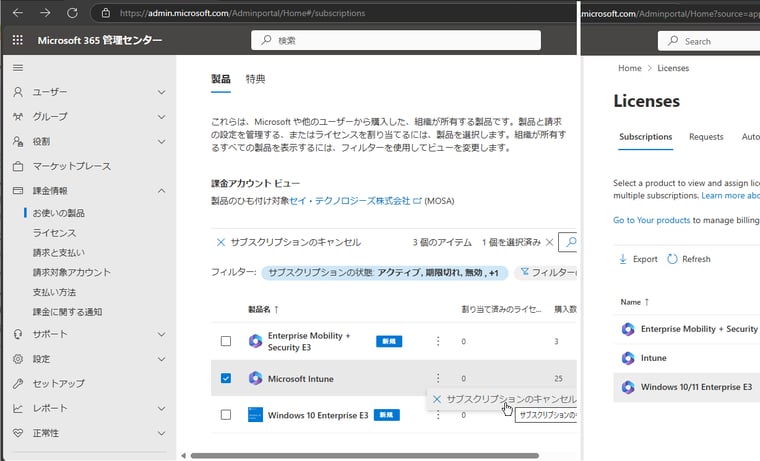Uncheck the Microsoft Intune checkbox

(x=226, y=378)
